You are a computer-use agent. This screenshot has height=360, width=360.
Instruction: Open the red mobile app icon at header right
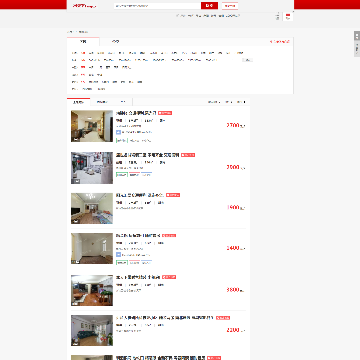click(x=288, y=16)
